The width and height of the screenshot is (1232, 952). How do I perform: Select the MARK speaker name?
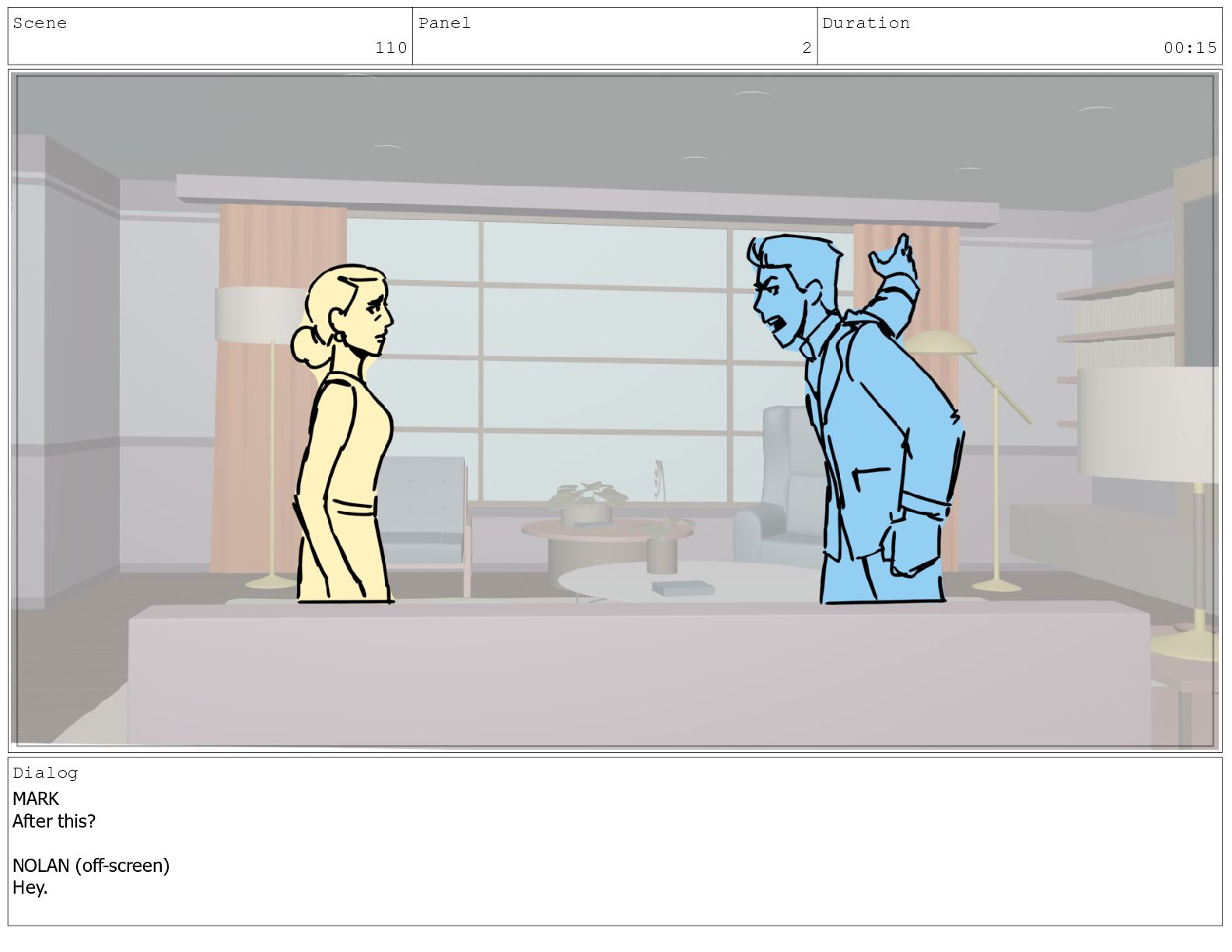coord(36,799)
